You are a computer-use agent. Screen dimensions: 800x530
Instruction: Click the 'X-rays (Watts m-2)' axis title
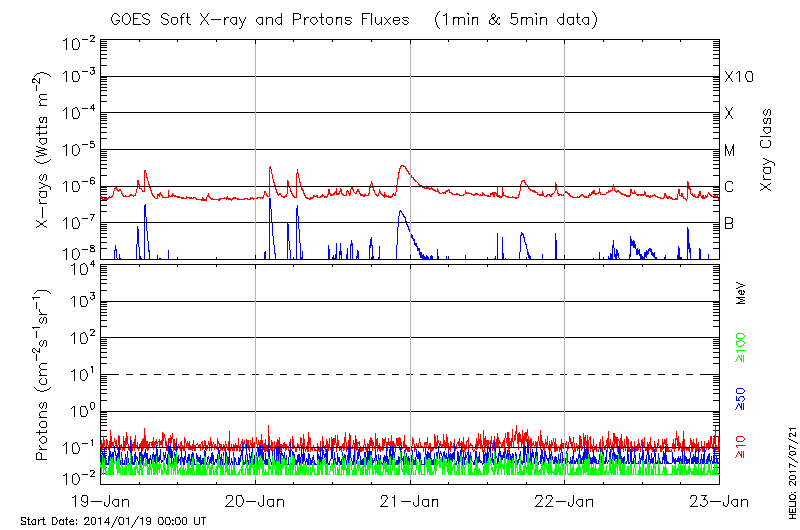[x=44, y=149]
